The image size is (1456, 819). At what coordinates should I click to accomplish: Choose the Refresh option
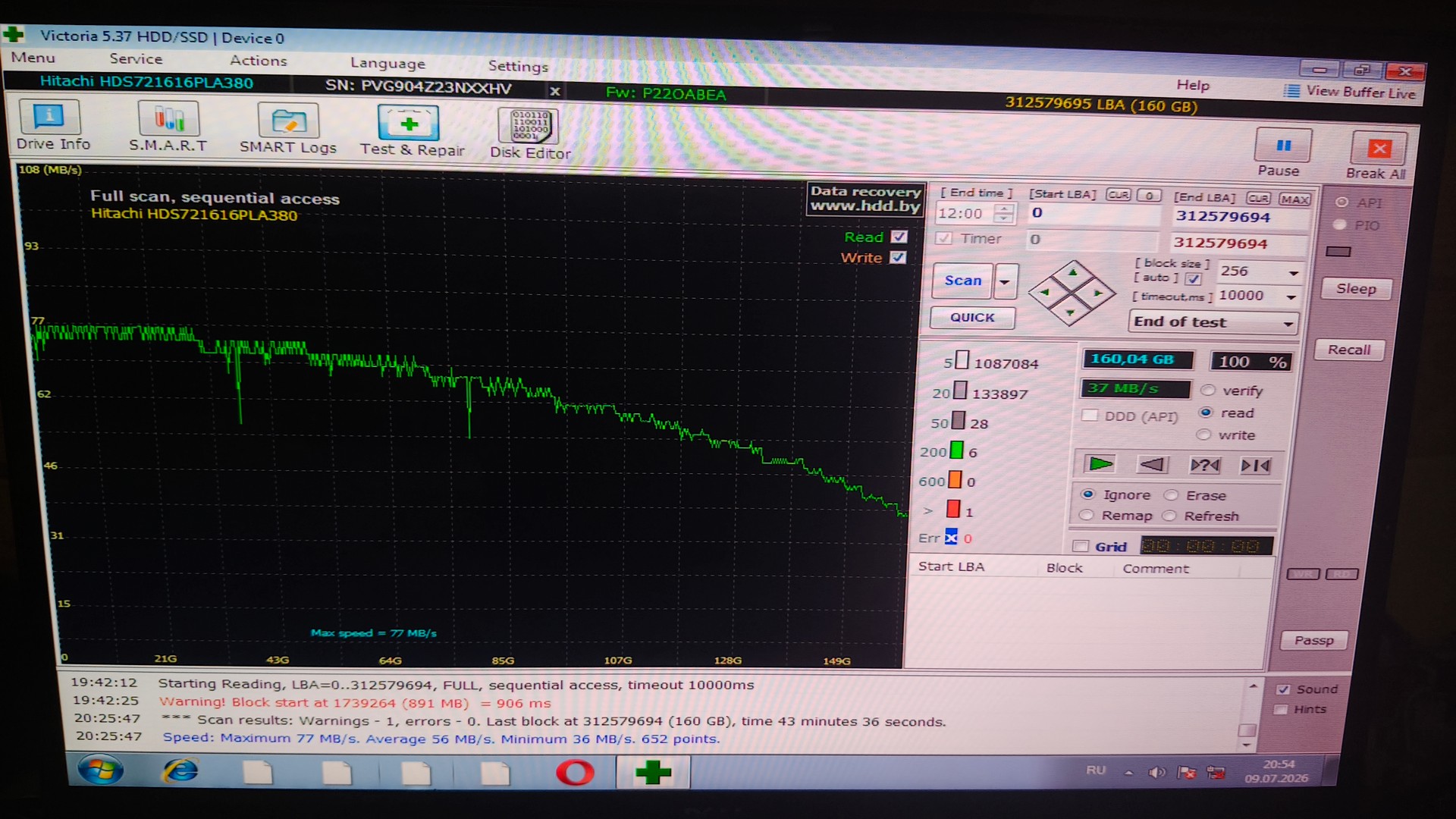pos(1169,516)
